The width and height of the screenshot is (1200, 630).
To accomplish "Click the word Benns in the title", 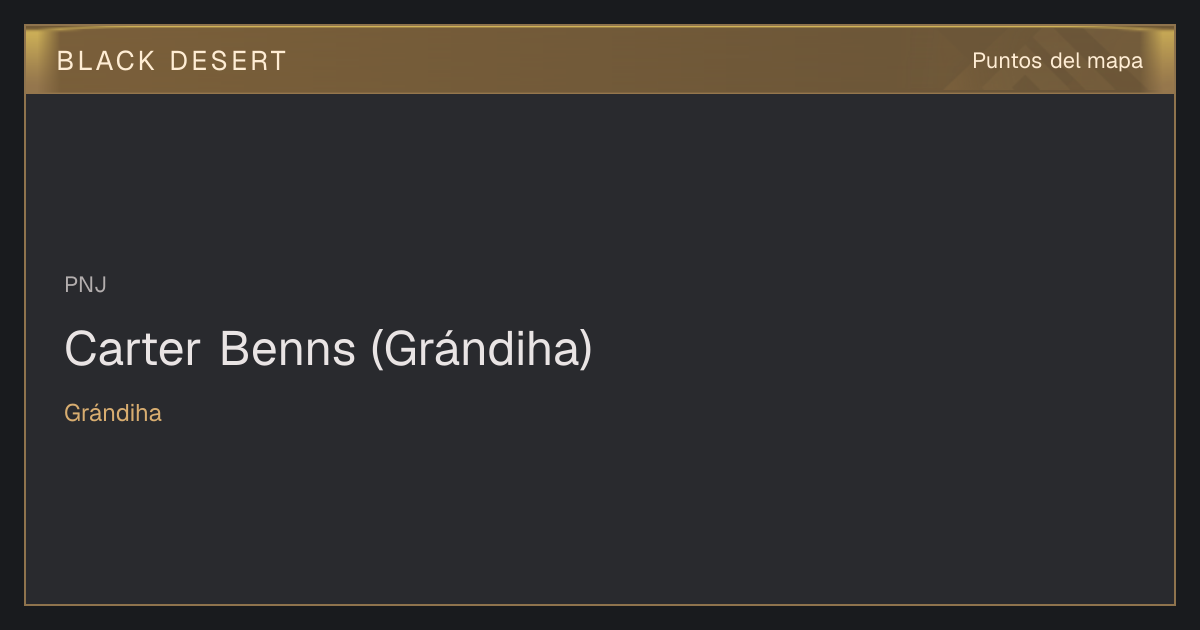I will tap(287, 349).
